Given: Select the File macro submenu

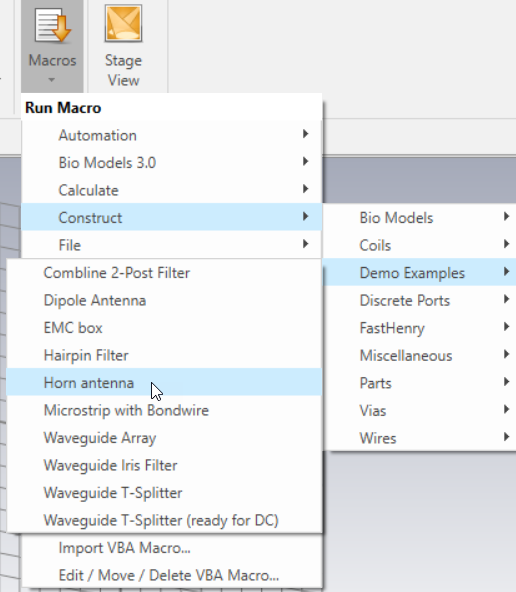Looking at the screenshot, I should coord(172,245).
